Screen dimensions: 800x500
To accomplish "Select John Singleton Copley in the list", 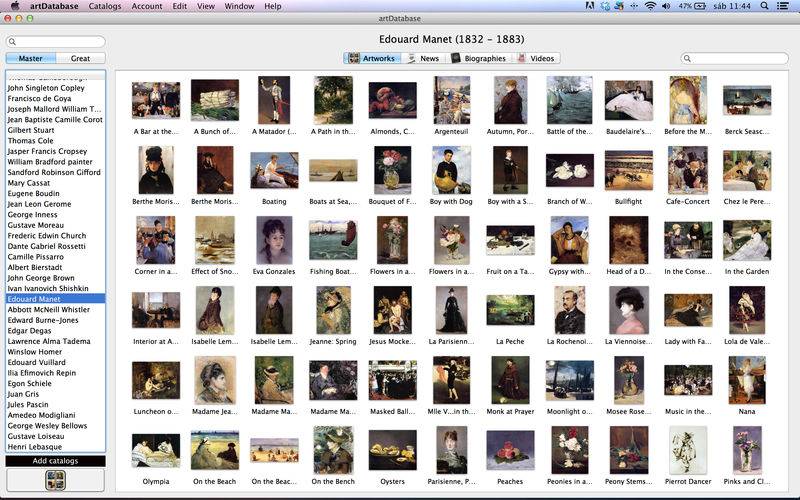I will pyautogui.click(x=55, y=88).
